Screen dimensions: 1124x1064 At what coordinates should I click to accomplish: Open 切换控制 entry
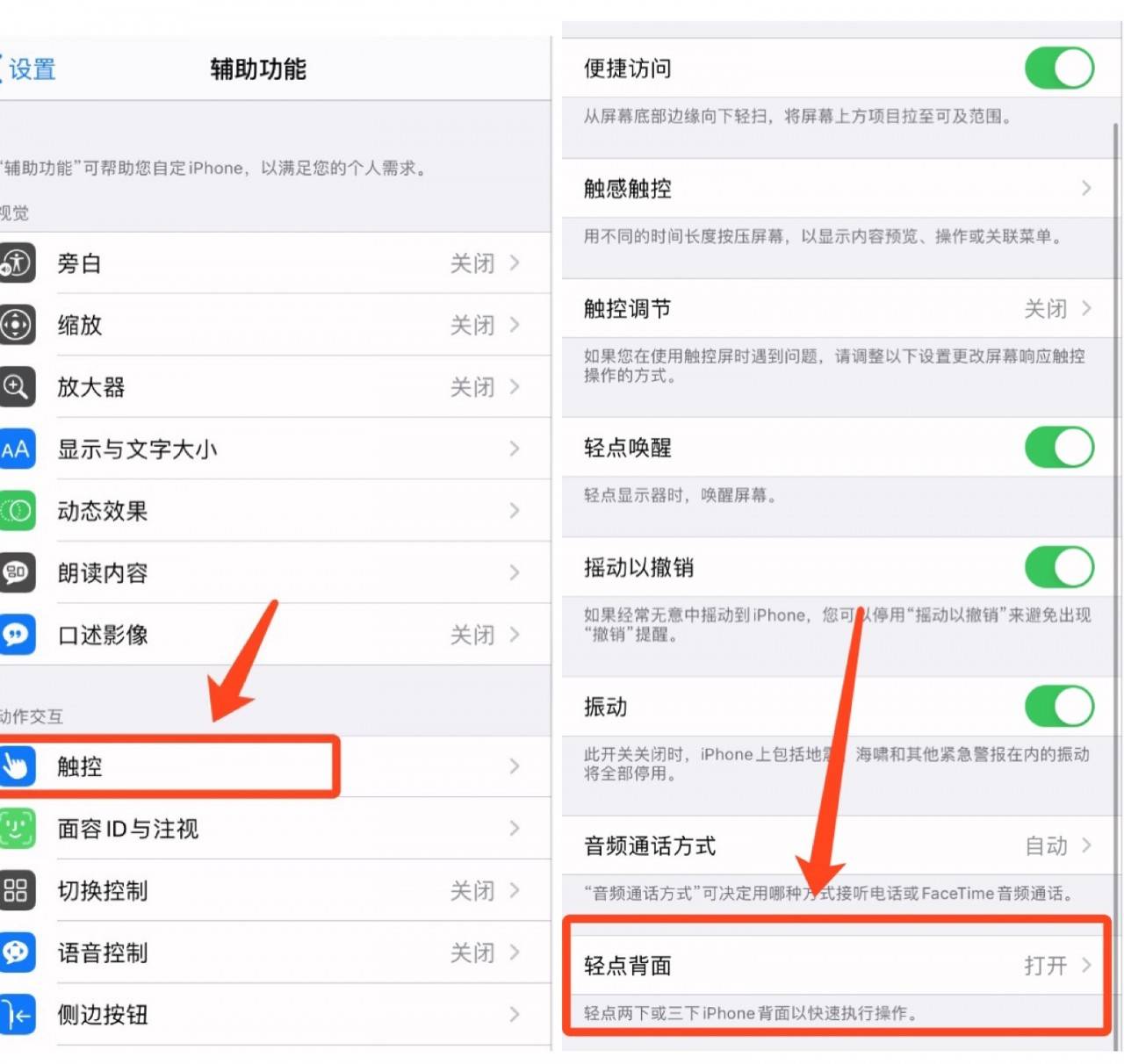275,890
